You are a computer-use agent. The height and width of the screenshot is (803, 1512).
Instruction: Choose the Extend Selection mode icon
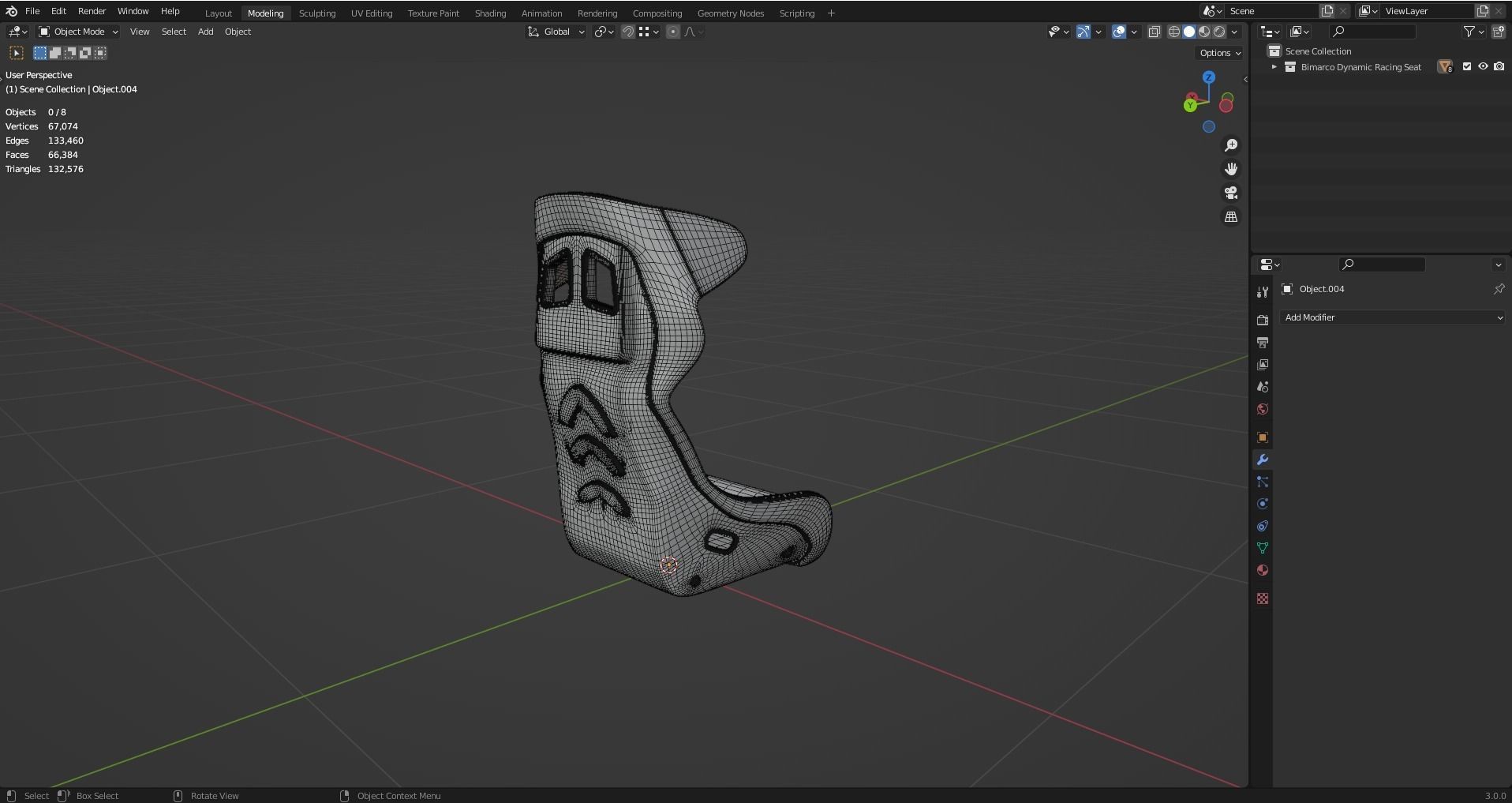(55, 53)
